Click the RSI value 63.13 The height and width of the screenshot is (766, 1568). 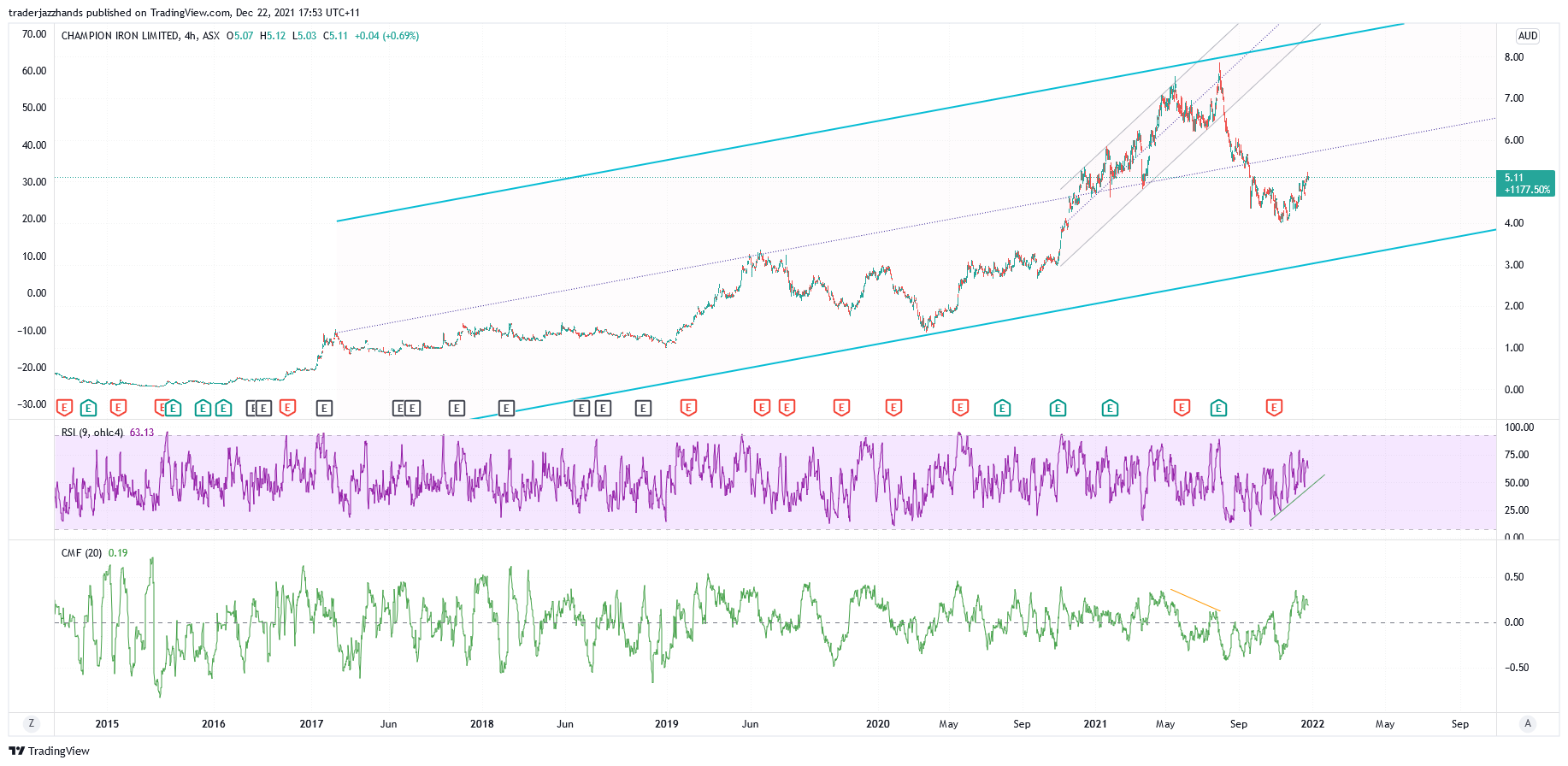(x=142, y=433)
